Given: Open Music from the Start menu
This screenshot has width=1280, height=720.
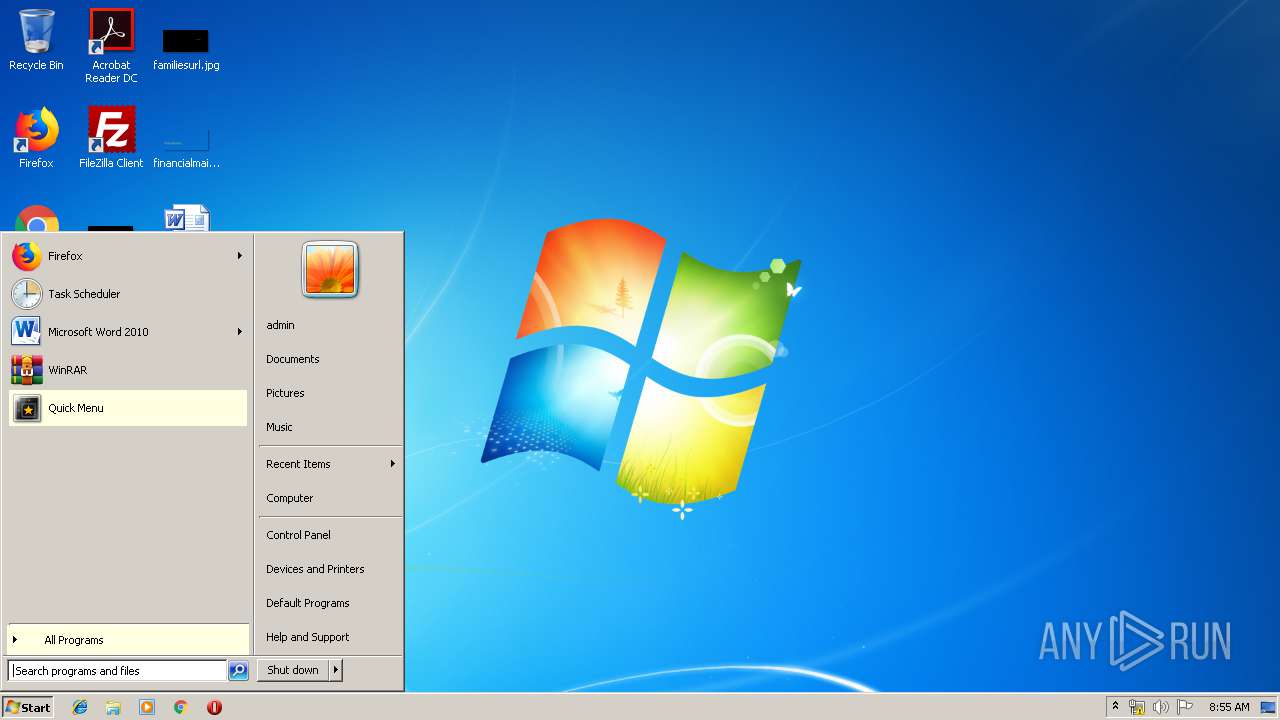Looking at the screenshot, I should [x=330, y=427].
